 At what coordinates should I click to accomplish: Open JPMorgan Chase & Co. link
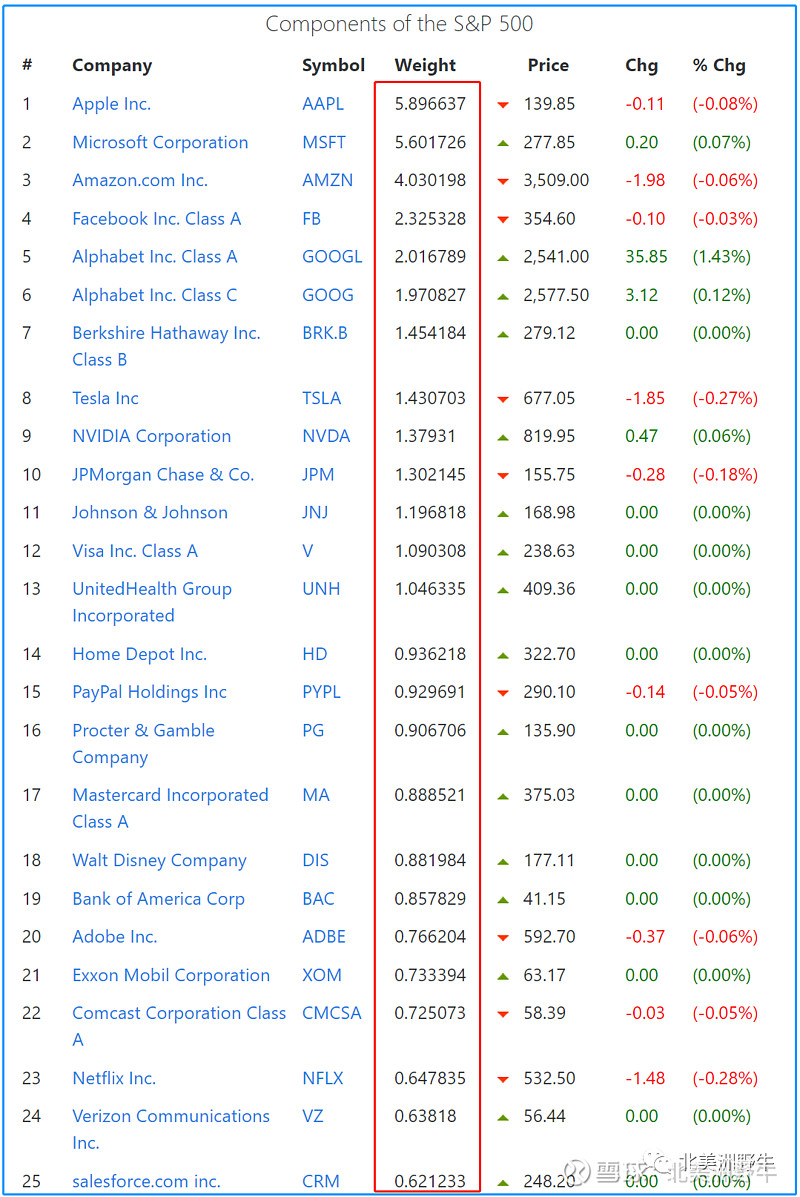tap(163, 474)
